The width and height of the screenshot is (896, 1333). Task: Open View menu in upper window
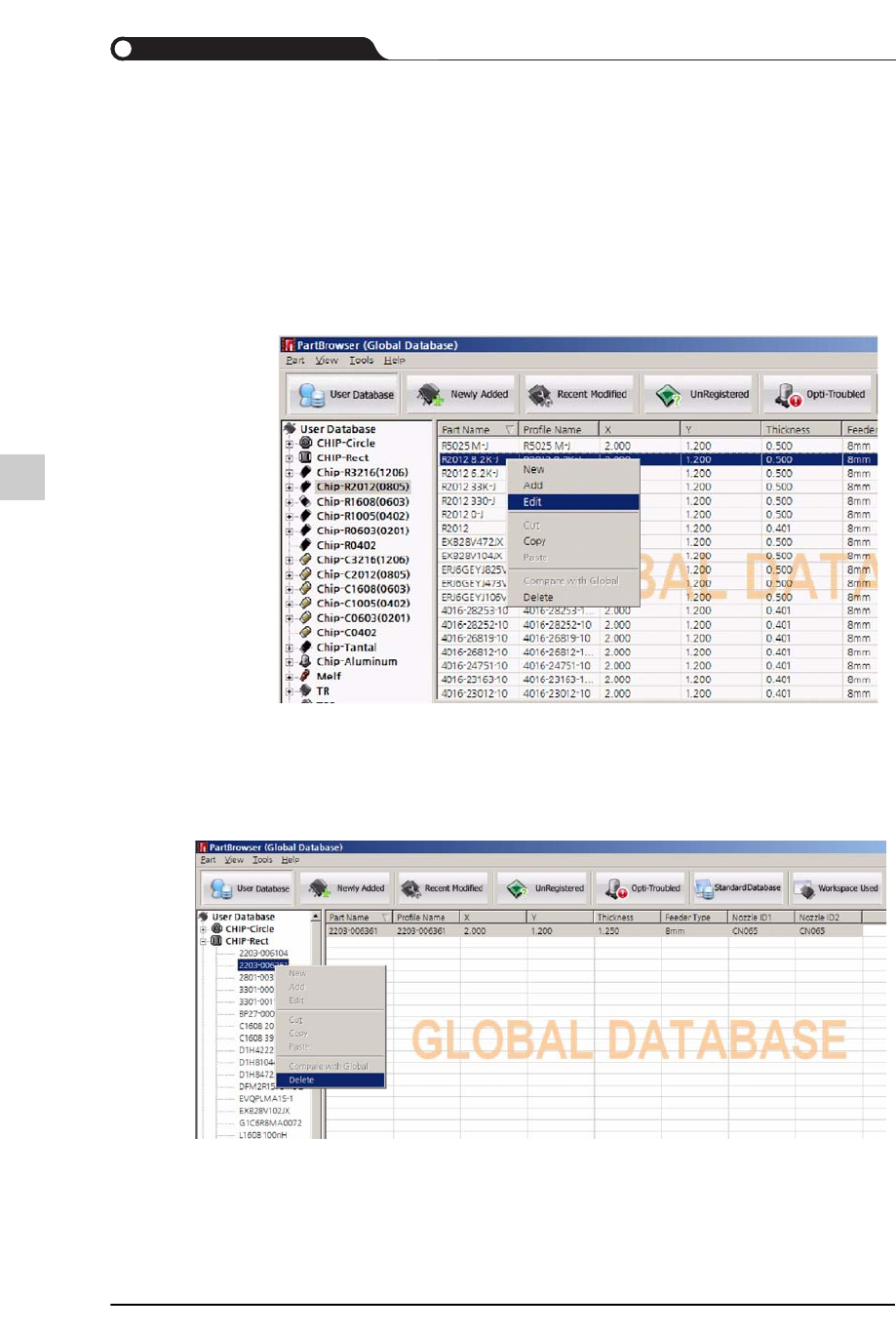pyautogui.click(x=327, y=360)
